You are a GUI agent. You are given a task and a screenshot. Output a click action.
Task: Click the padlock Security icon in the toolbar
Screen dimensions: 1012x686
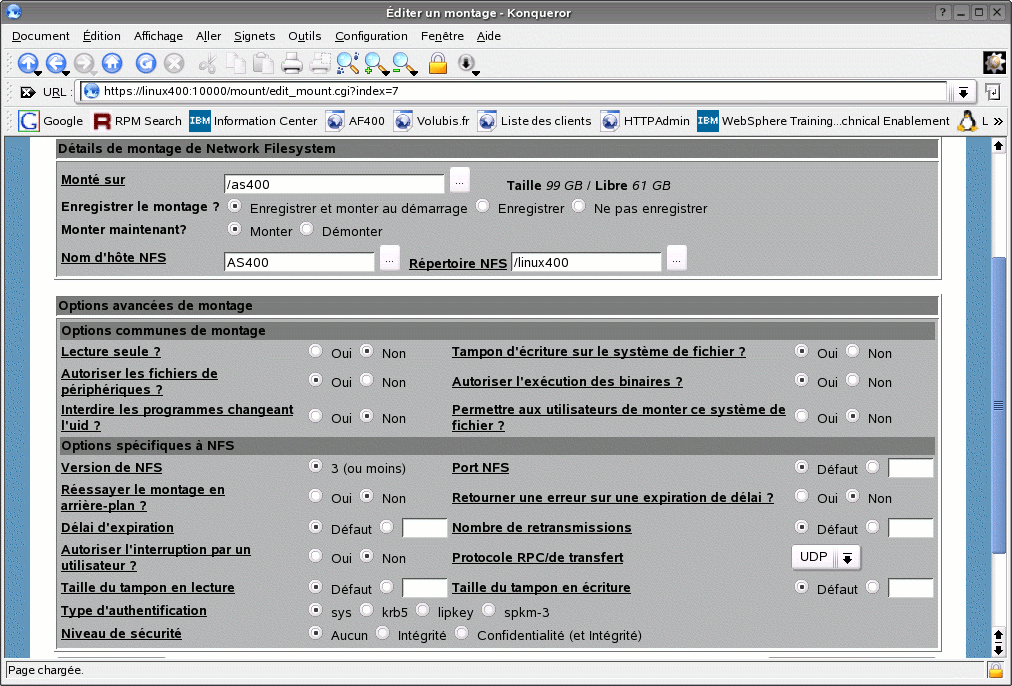pyautogui.click(x=438, y=63)
